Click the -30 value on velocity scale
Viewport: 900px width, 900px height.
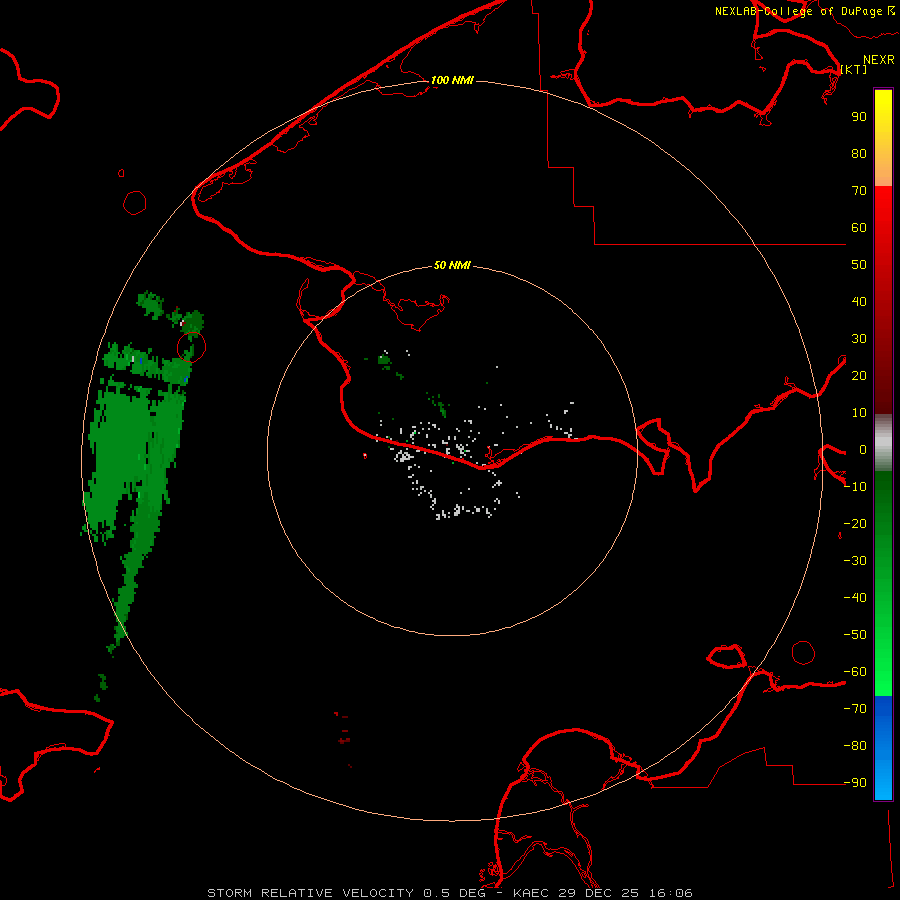click(x=855, y=561)
